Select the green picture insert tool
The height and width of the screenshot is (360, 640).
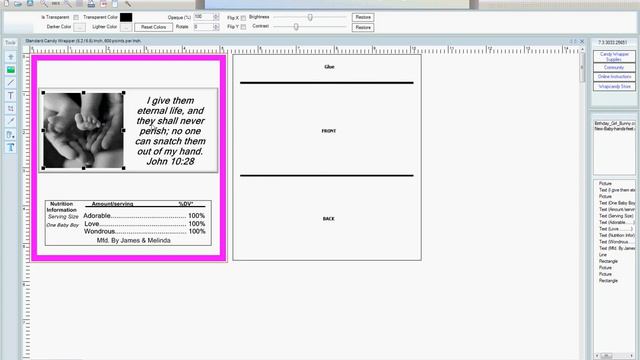[11, 70]
